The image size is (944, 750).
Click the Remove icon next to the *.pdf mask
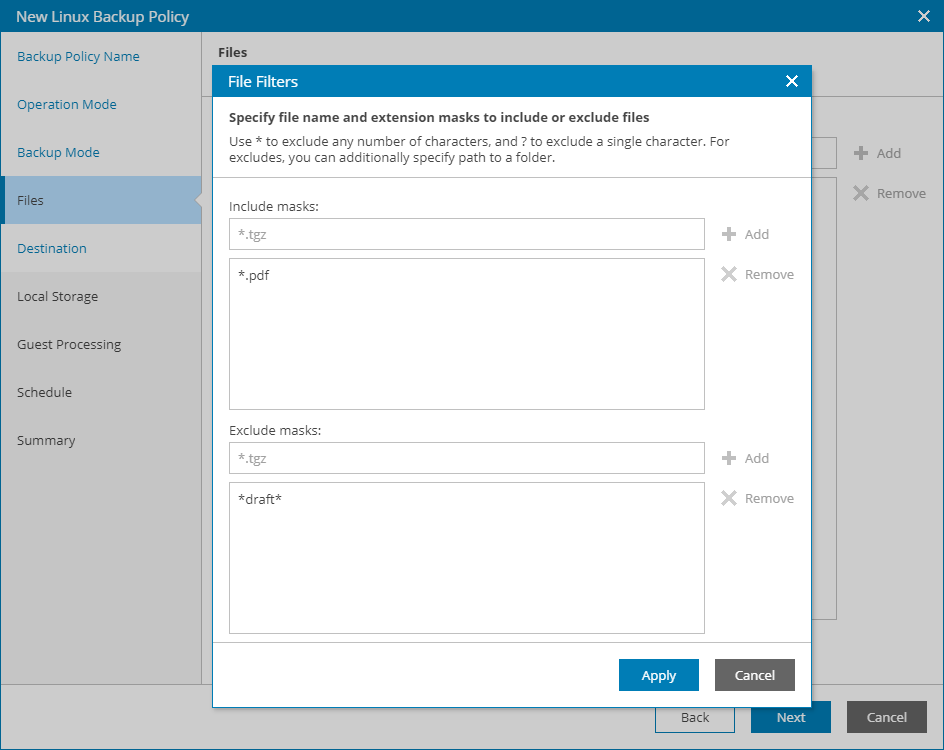point(757,274)
